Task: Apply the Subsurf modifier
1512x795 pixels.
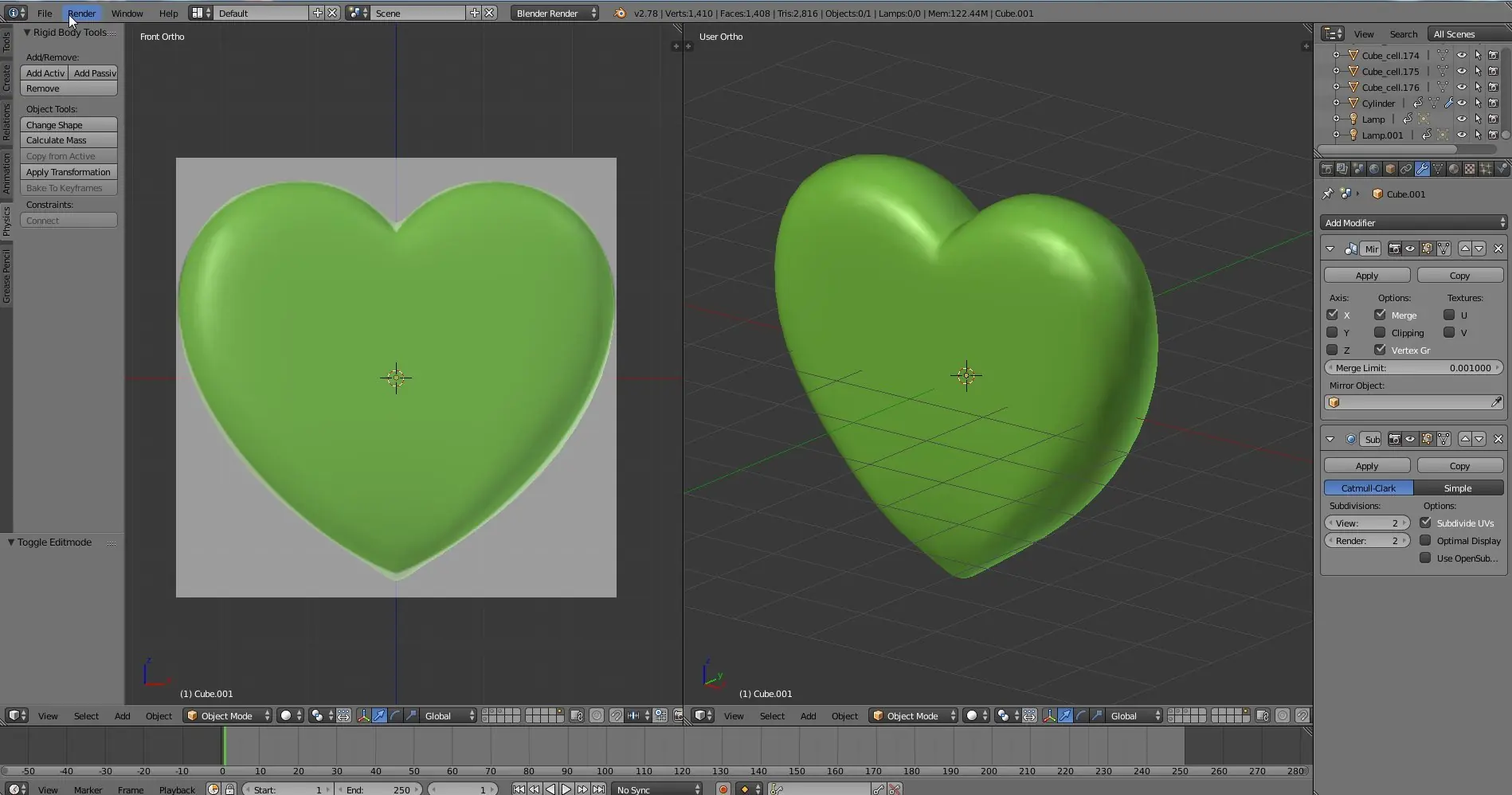Action: tap(1367, 465)
